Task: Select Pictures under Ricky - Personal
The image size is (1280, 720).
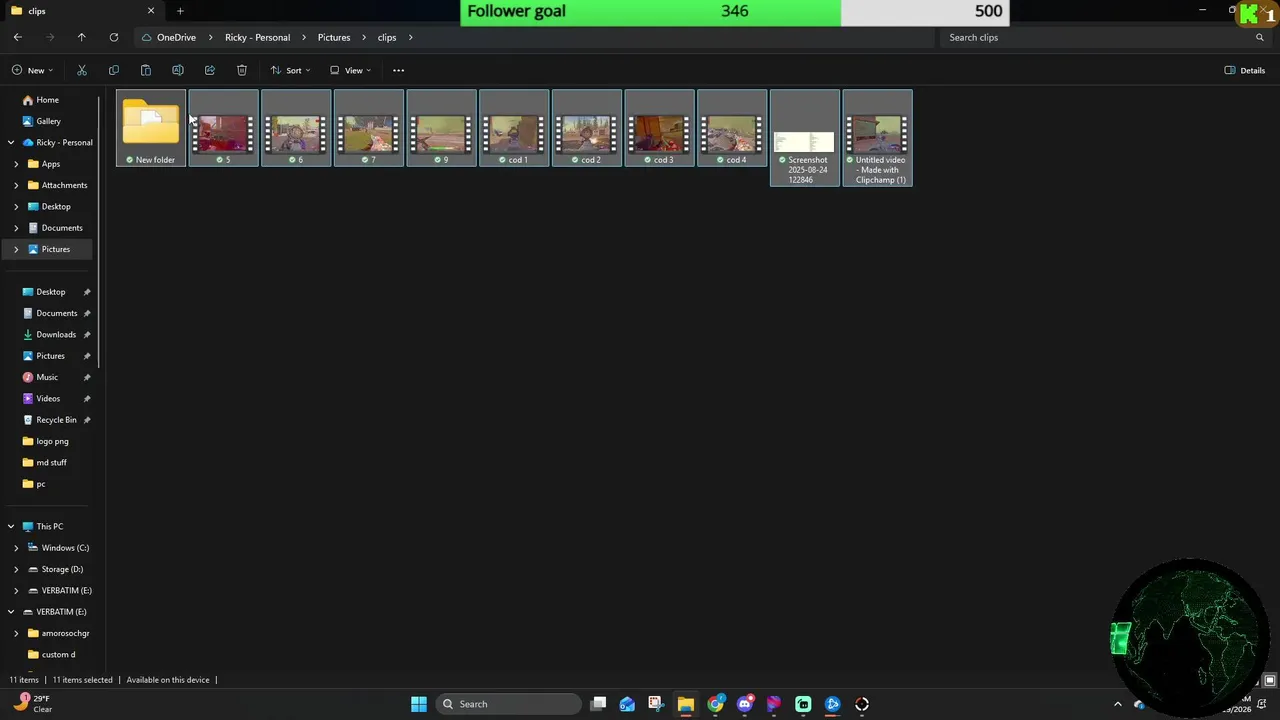Action: (56, 249)
